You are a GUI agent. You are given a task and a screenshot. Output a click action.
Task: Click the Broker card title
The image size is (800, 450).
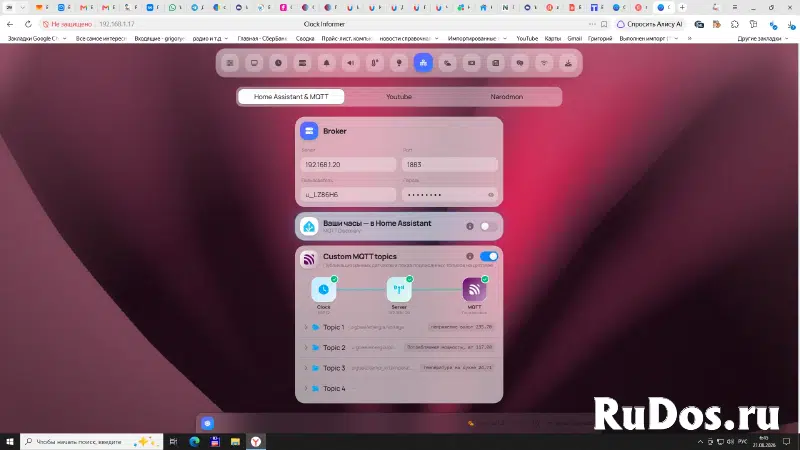tap(335, 131)
